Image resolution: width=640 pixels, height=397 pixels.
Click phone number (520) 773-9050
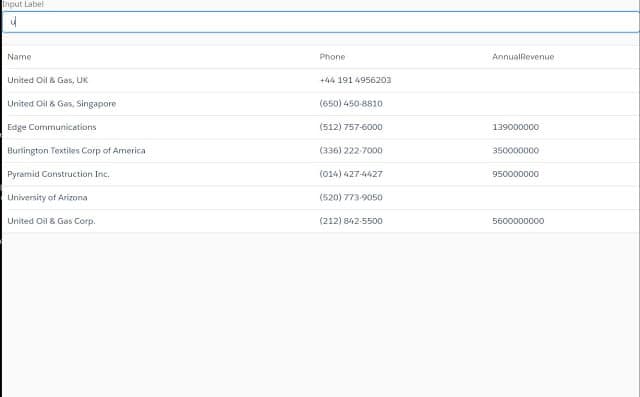tap(351, 197)
